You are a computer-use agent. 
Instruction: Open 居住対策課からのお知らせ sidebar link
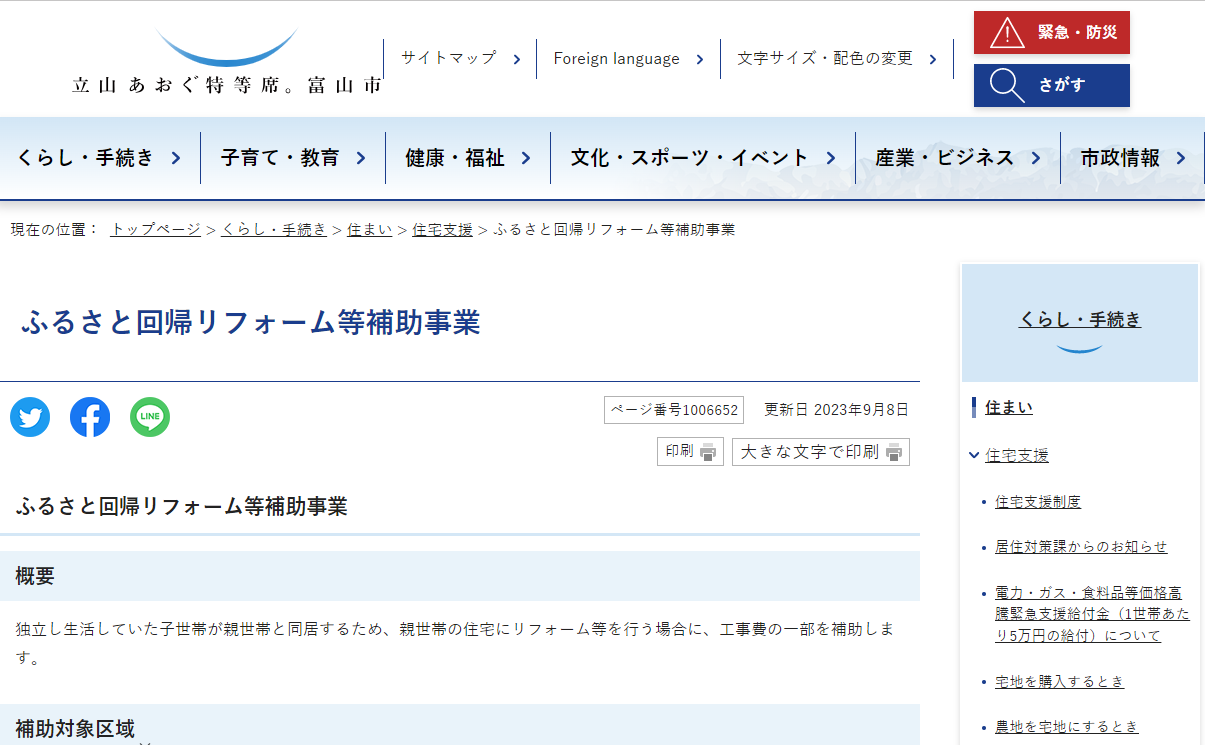pyautogui.click(x=1081, y=547)
